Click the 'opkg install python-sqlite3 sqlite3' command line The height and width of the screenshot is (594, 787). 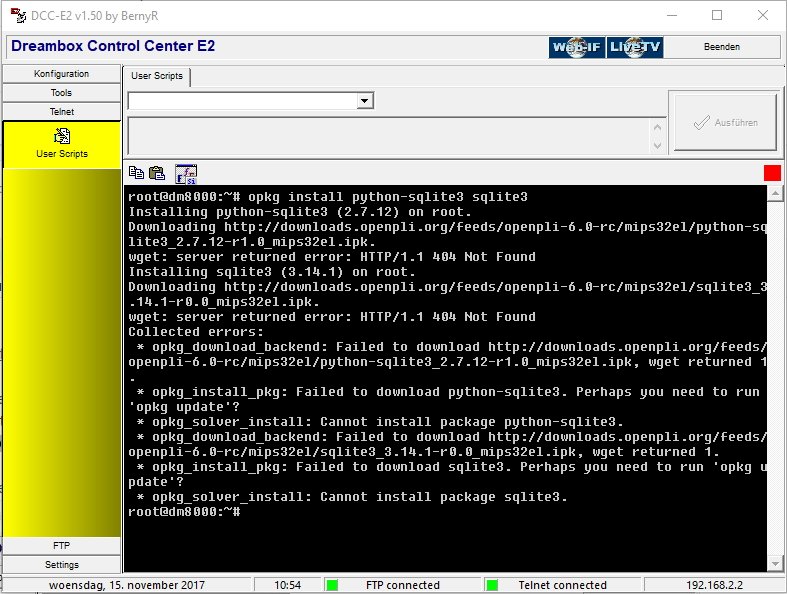(388, 197)
